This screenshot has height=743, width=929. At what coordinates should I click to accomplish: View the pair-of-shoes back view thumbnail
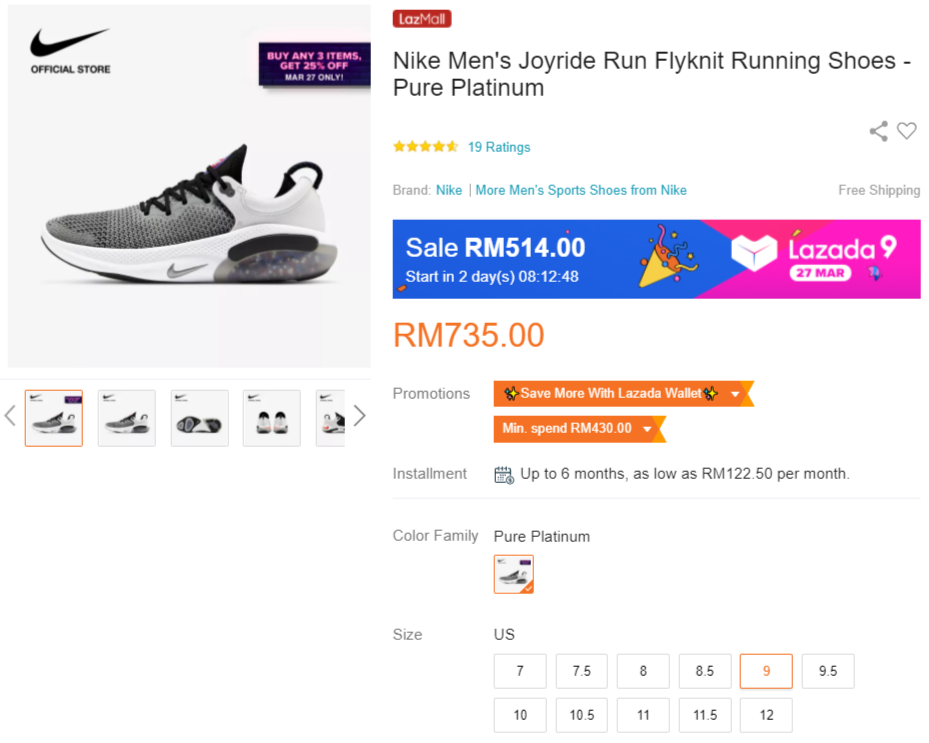pyautogui.click(x=272, y=418)
